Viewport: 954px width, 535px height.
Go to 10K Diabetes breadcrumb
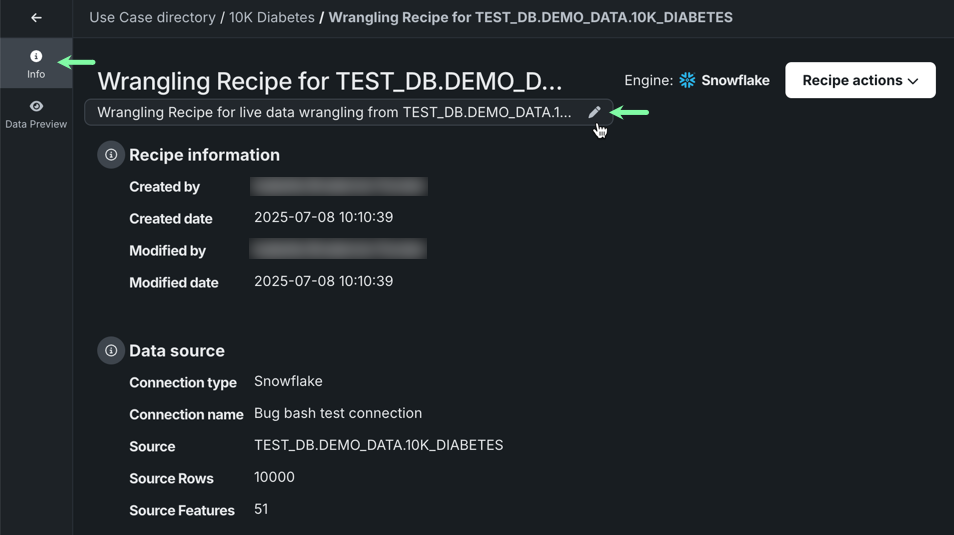click(x=272, y=18)
